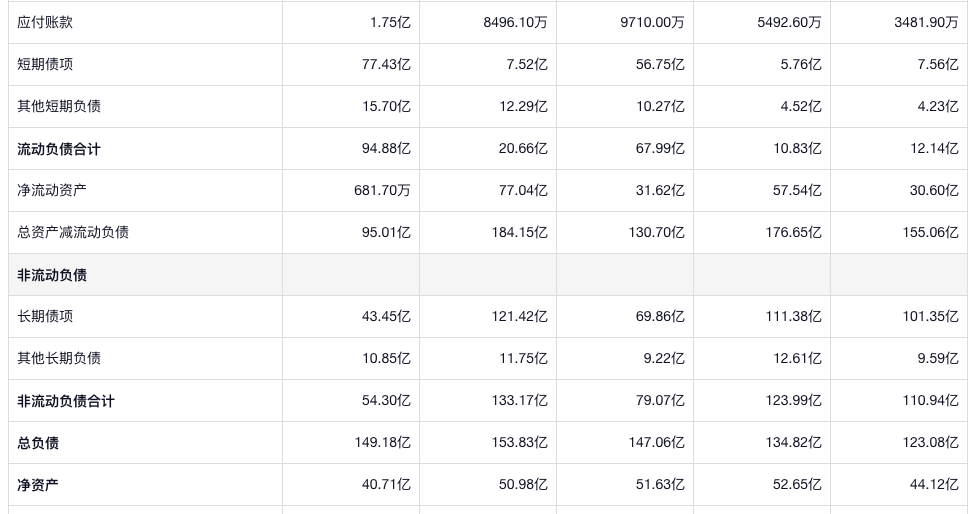Select the 净资产 row header
This screenshot has height=514, width=972.
pyautogui.click(x=38, y=485)
